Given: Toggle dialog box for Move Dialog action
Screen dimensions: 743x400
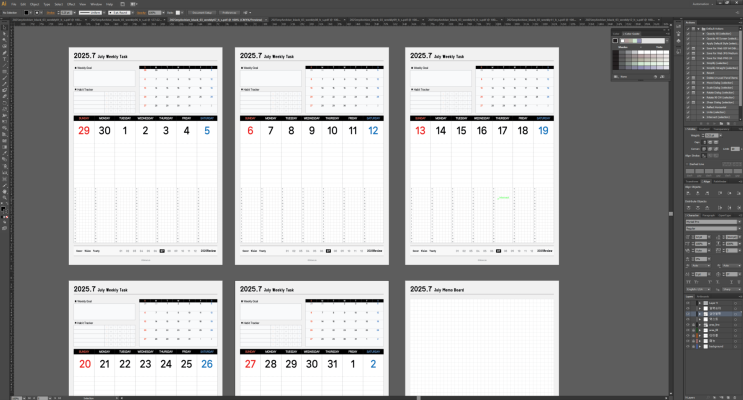Looking at the screenshot, I should coord(693,83).
